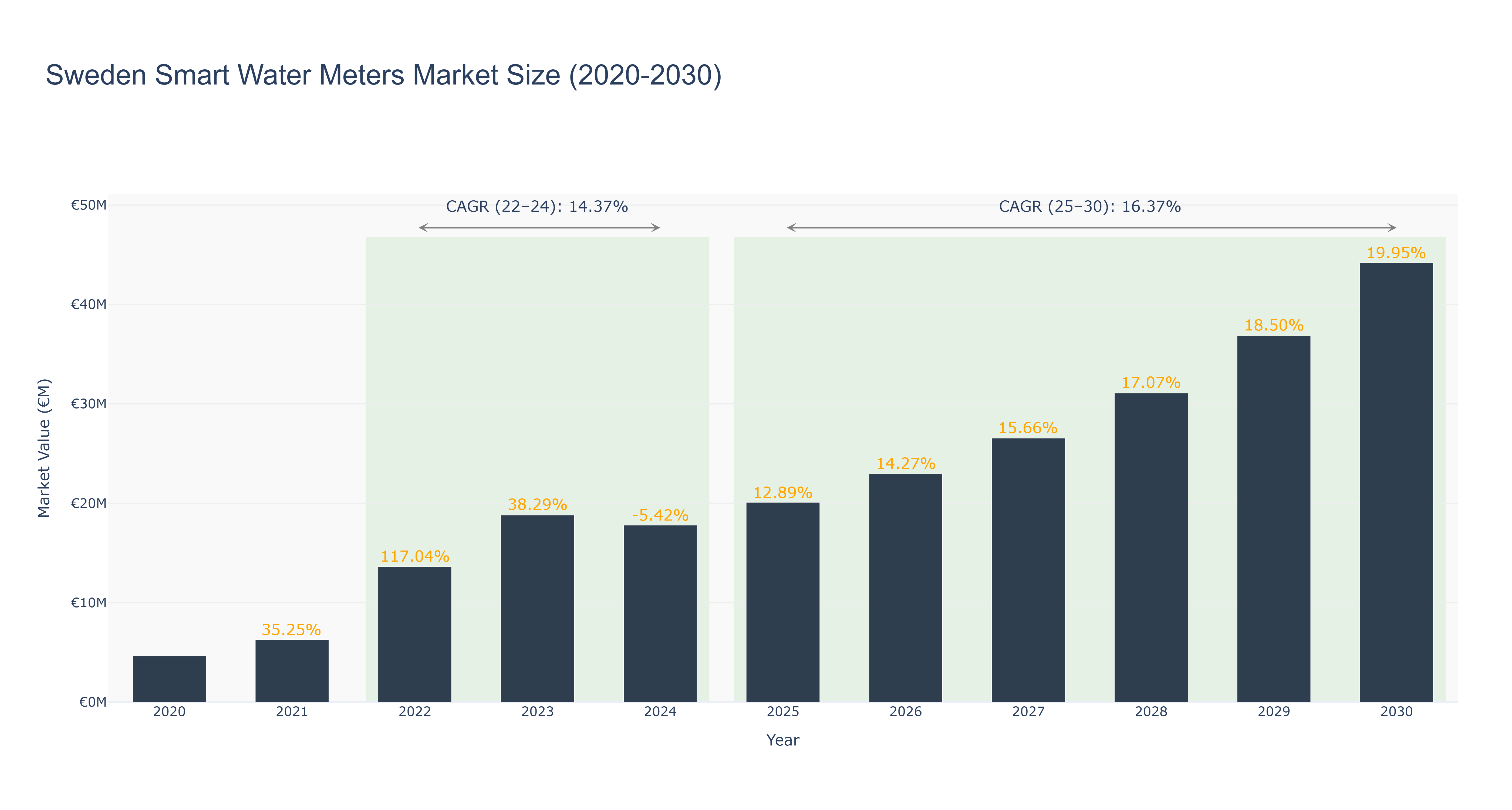Click the 2021 market value bar

click(x=292, y=670)
